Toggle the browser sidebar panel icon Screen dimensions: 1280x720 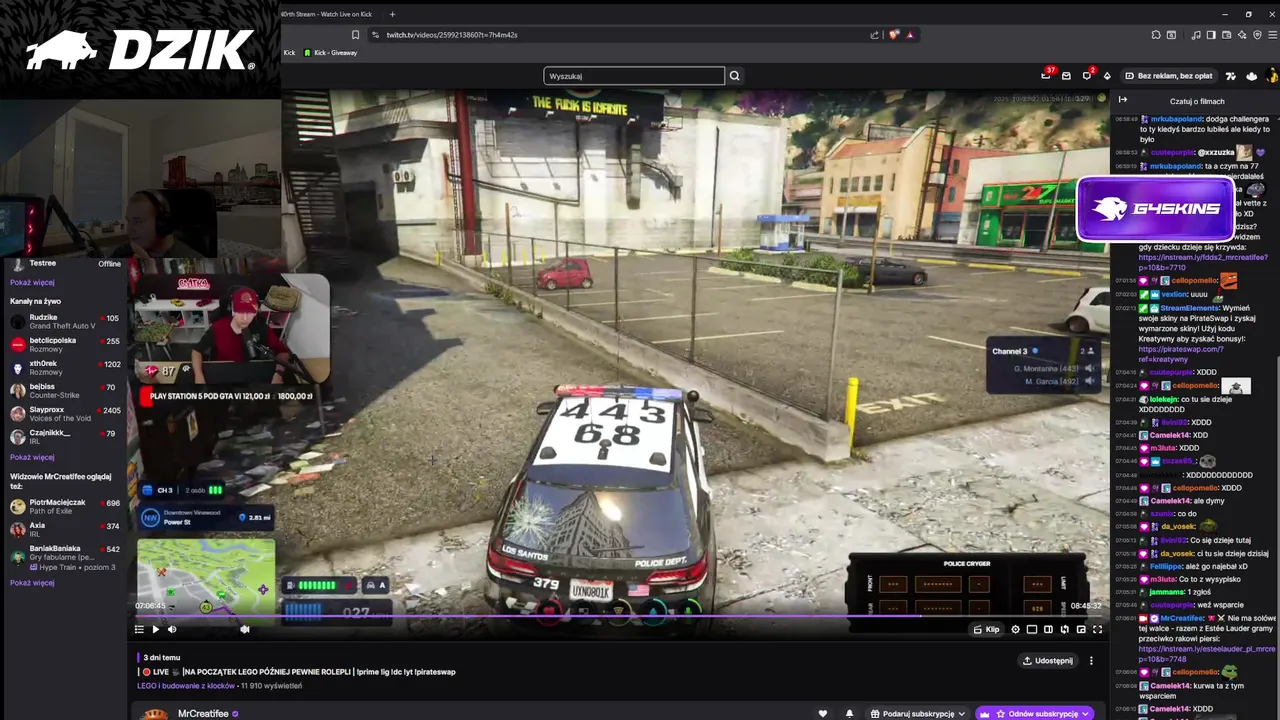[x=1211, y=34]
